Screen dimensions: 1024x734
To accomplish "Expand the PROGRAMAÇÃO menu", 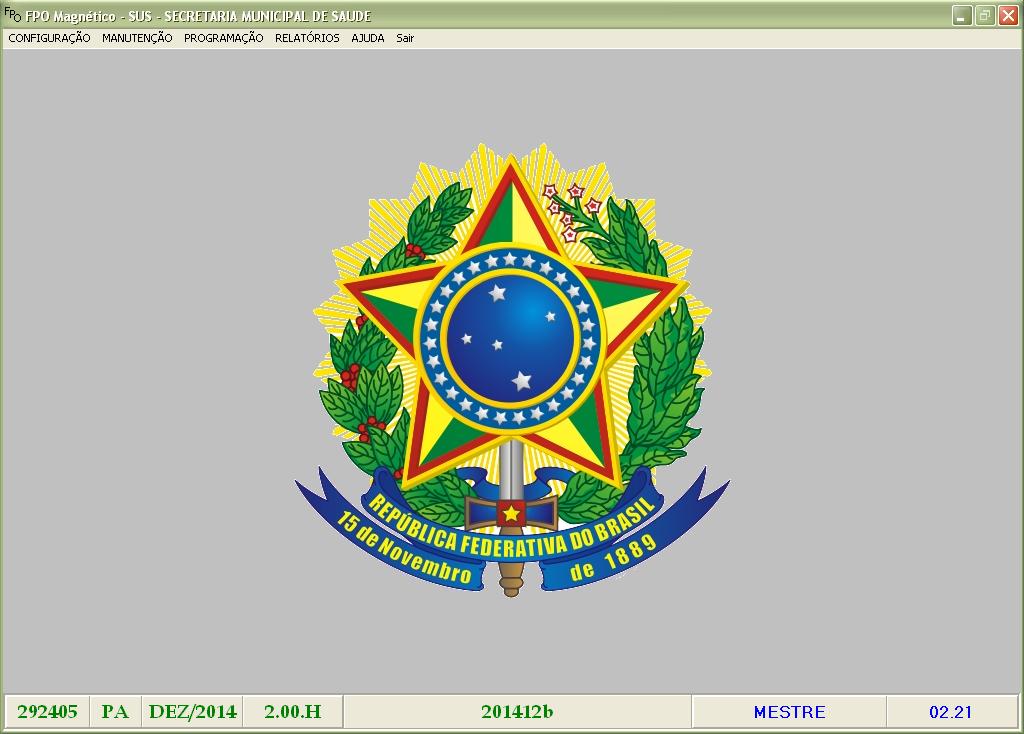I will (x=223, y=38).
